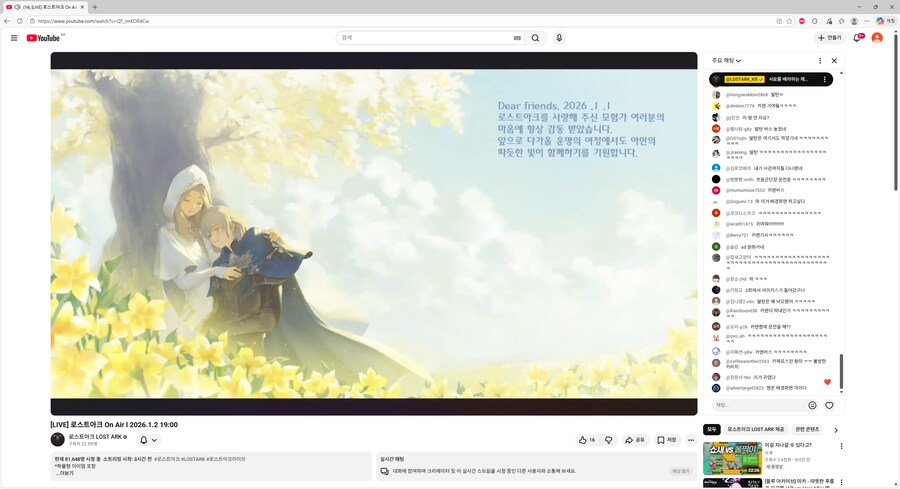Image resolution: width=900 pixels, height=489 pixels.
Task: Click the browser address bar URL
Action: pos(94,21)
